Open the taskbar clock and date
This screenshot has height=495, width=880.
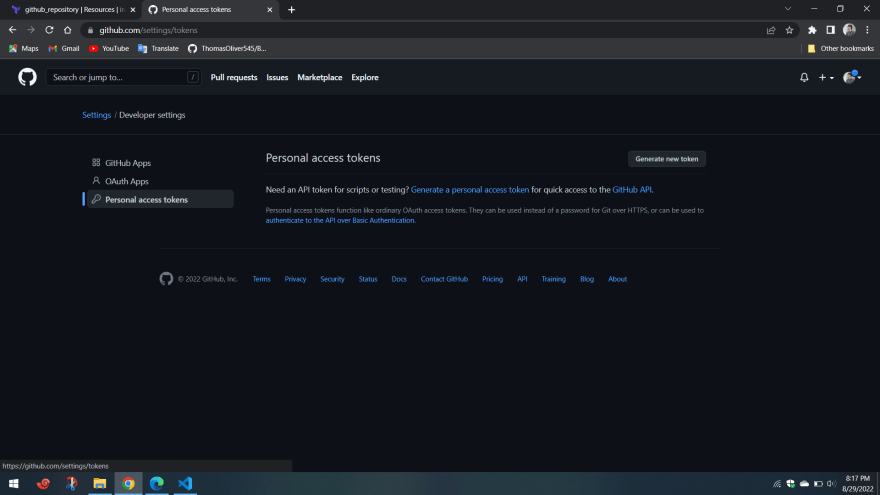click(x=857, y=484)
